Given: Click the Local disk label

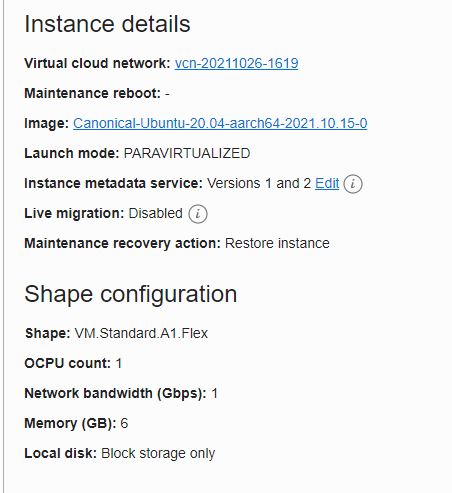Looking at the screenshot, I should click(x=60, y=453).
